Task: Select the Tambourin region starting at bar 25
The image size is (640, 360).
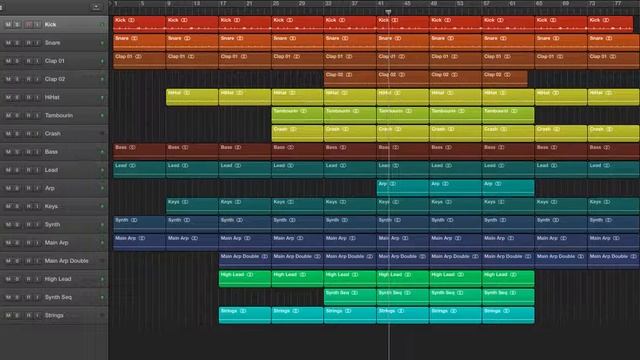Action: click(298, 115)
